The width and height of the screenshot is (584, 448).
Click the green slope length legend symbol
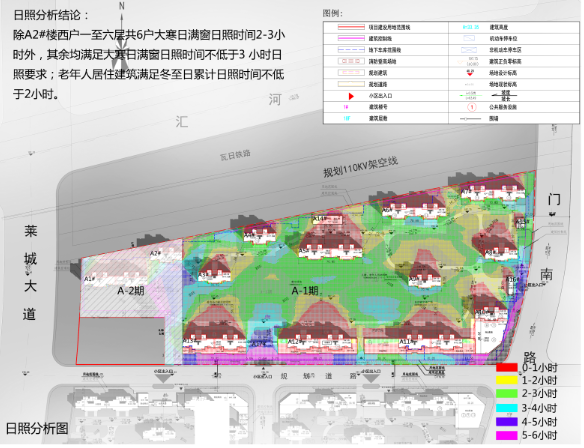(471, 96)
